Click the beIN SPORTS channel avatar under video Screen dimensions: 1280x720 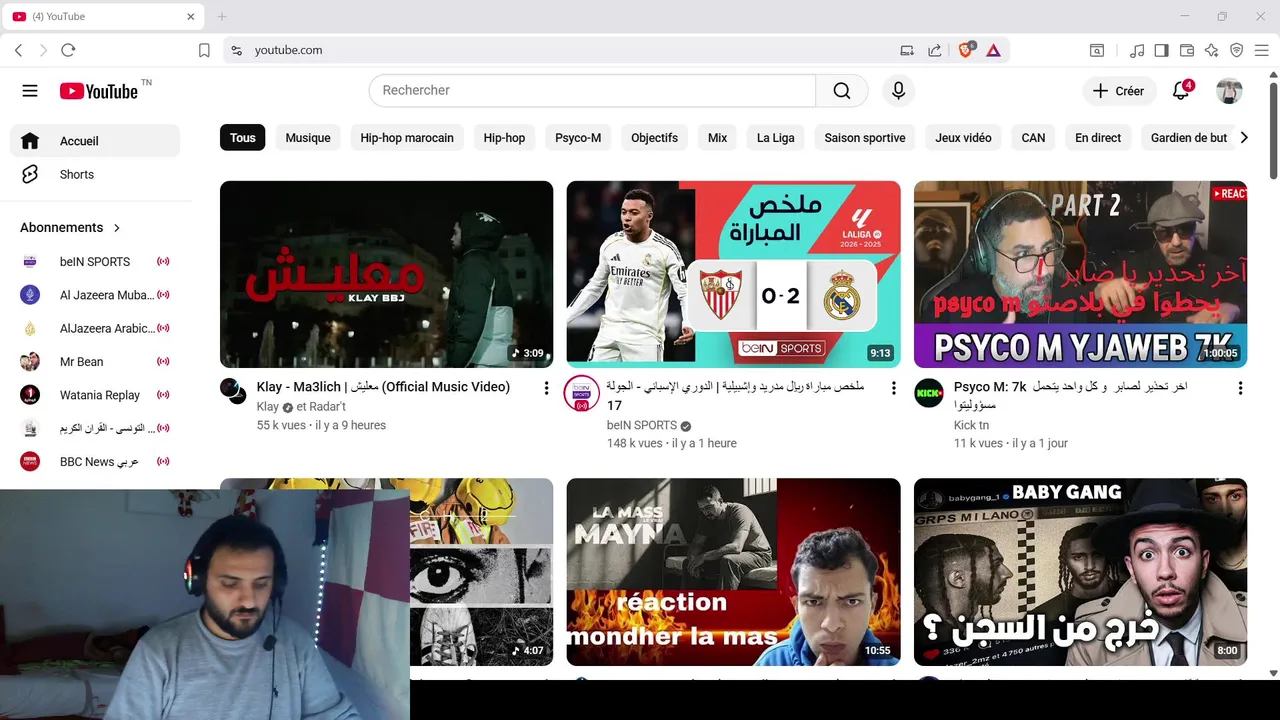(x=582, y=393)
